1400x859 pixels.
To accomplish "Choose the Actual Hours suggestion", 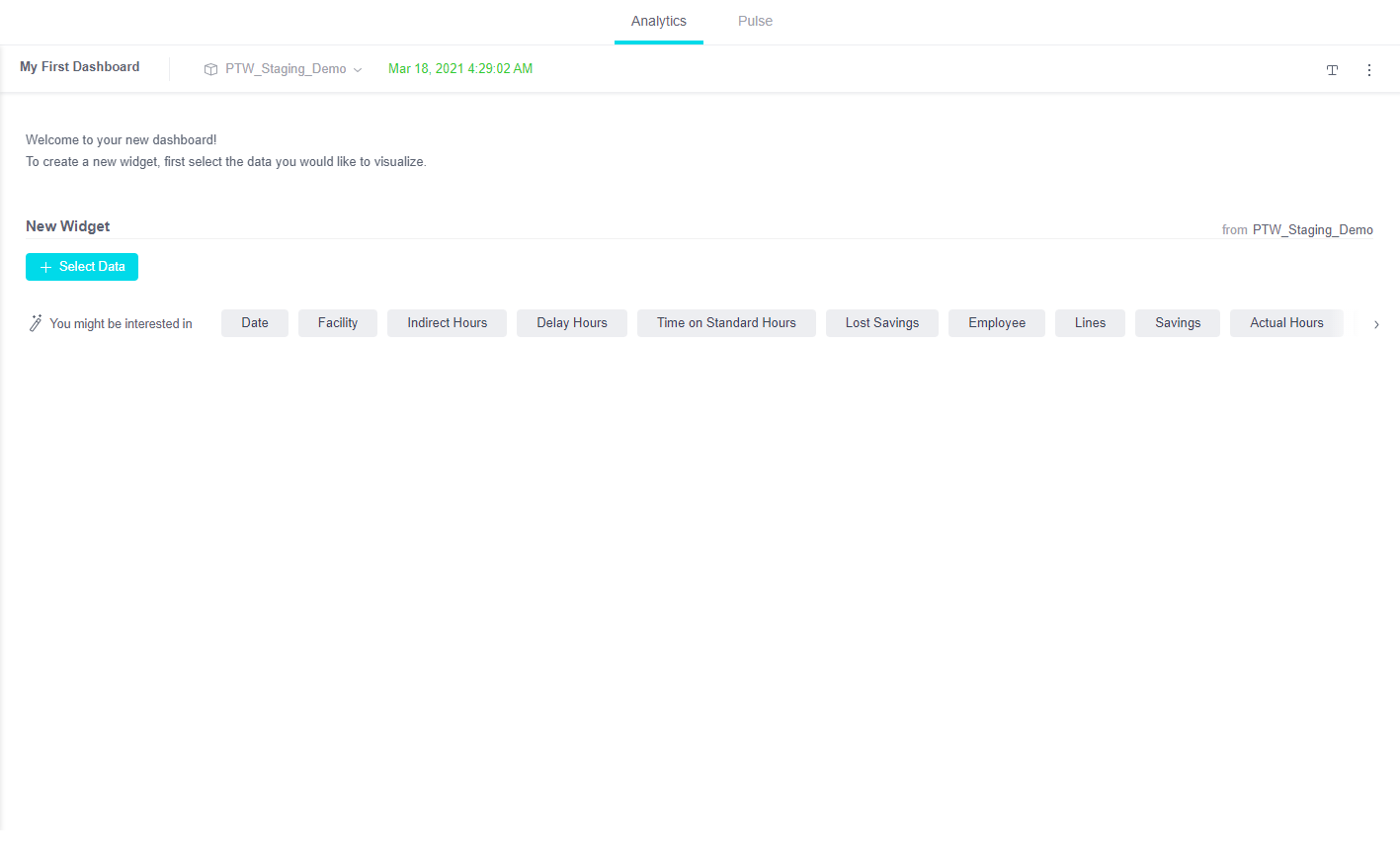I will [x=1285, y=323].
